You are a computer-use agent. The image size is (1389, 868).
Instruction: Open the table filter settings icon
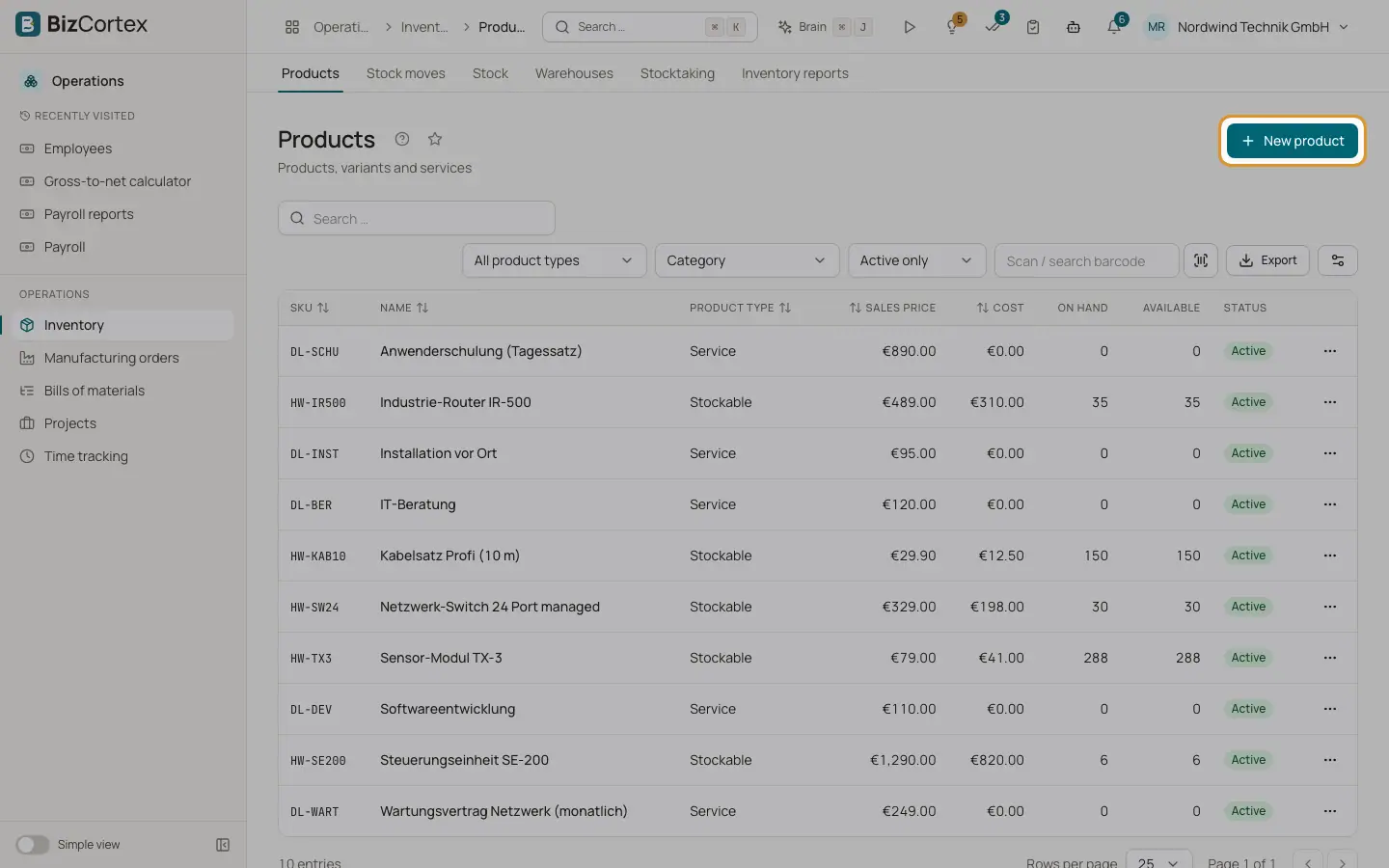pyautogui.click(x=1338, y=260)
